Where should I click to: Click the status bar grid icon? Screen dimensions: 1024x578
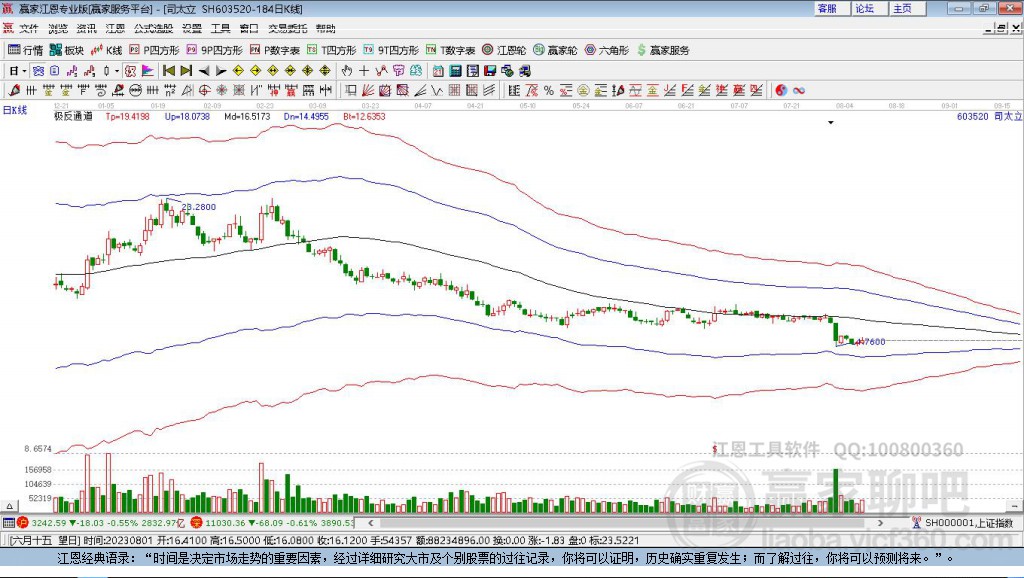coord(8,522)
